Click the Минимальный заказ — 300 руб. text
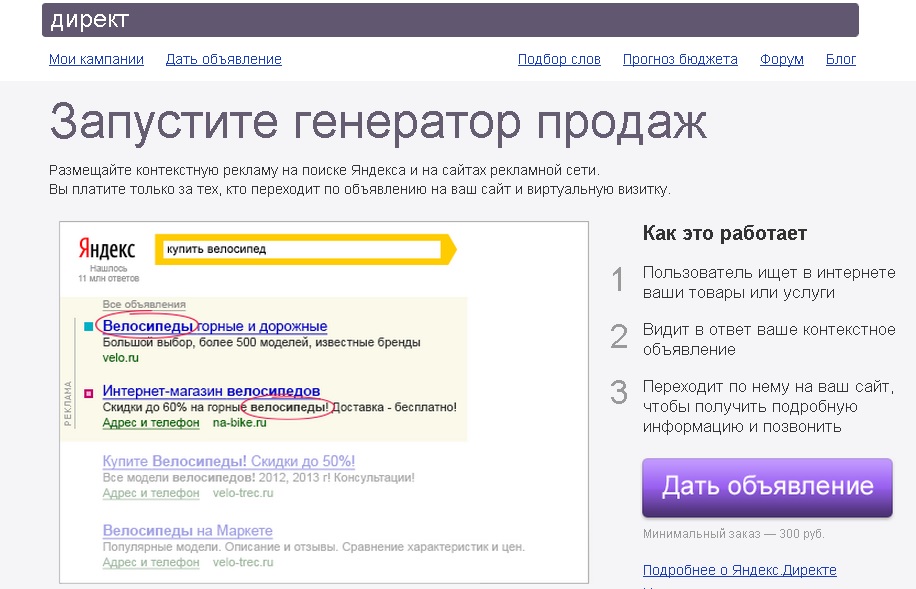This screenshot has height=589, width=916. (x=733, y=533)
